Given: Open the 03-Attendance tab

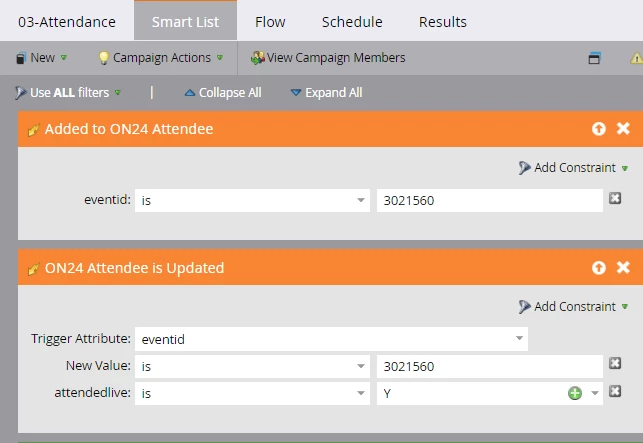Looking at the screenshot, I should [x=66, y=22].
